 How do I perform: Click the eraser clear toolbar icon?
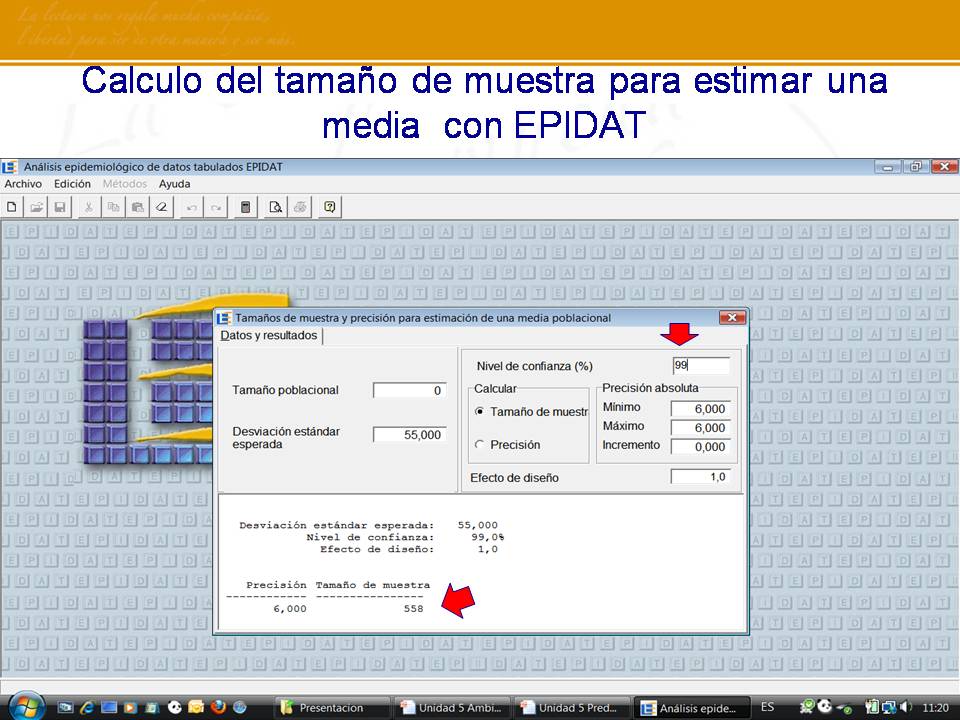(162, 207)
